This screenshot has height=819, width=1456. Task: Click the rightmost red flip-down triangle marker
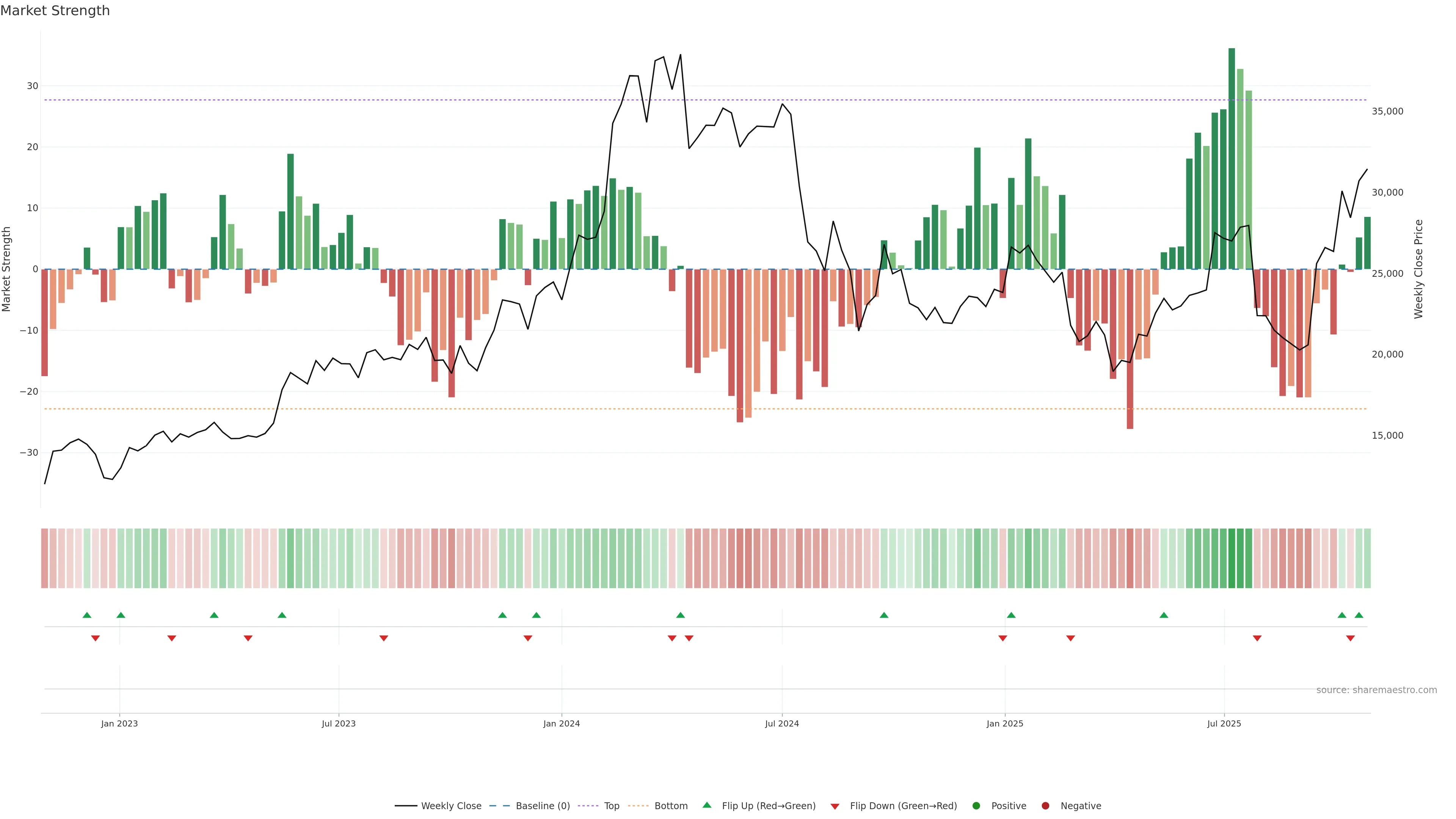coord(1350,638)
